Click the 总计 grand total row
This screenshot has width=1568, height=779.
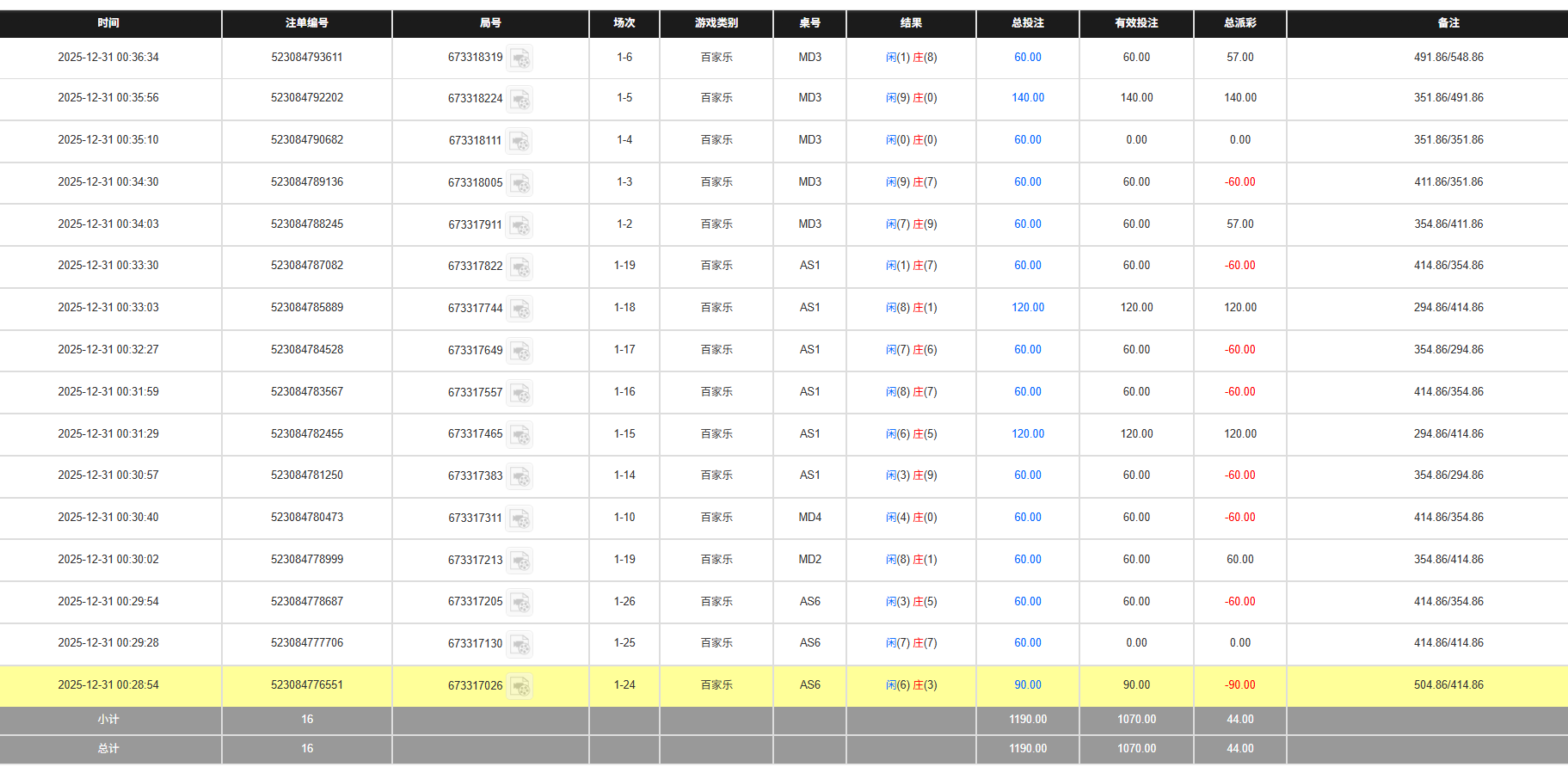(x=110, y=749)
